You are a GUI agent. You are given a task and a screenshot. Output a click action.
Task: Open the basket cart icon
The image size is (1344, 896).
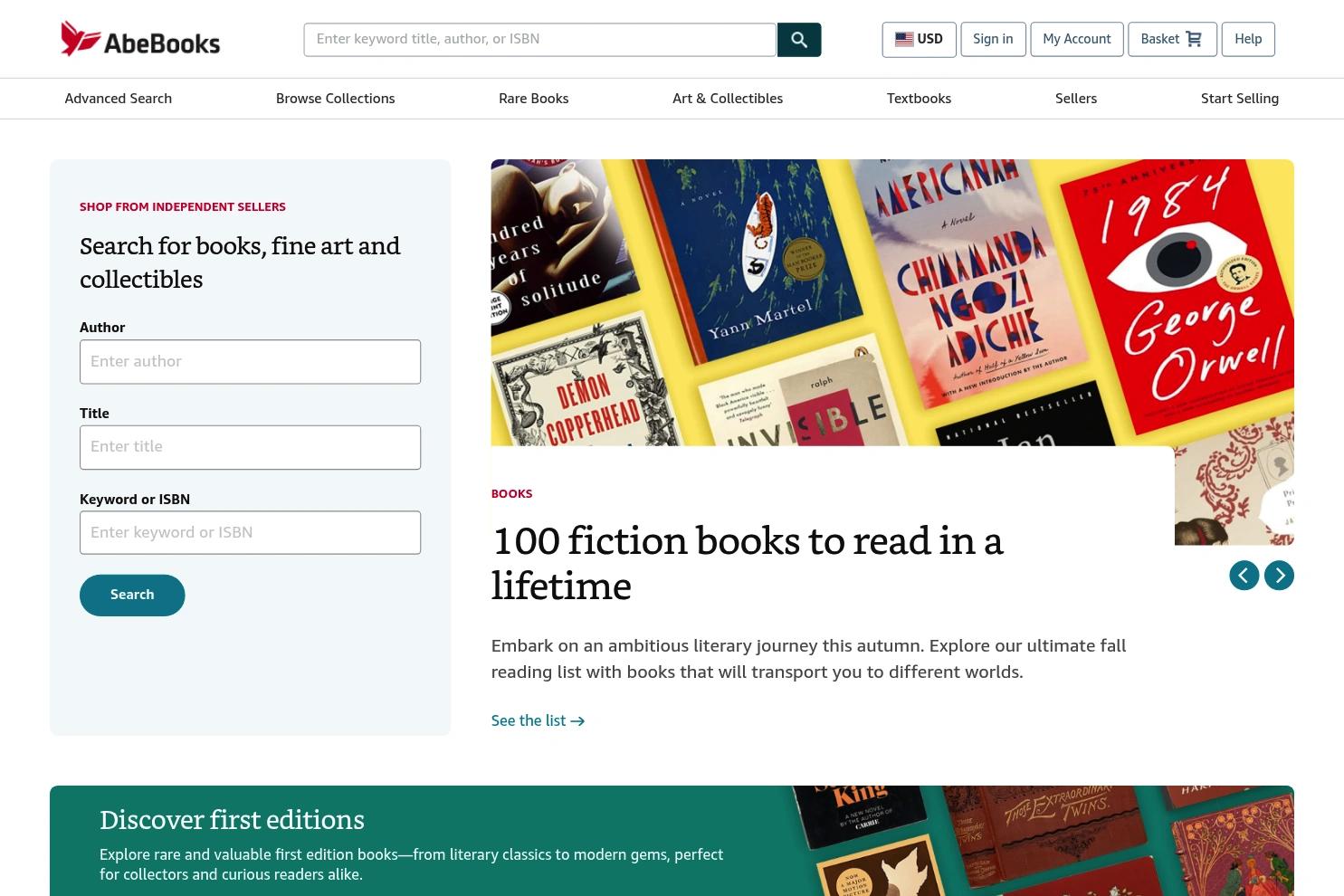click(x=1194, y=39)
